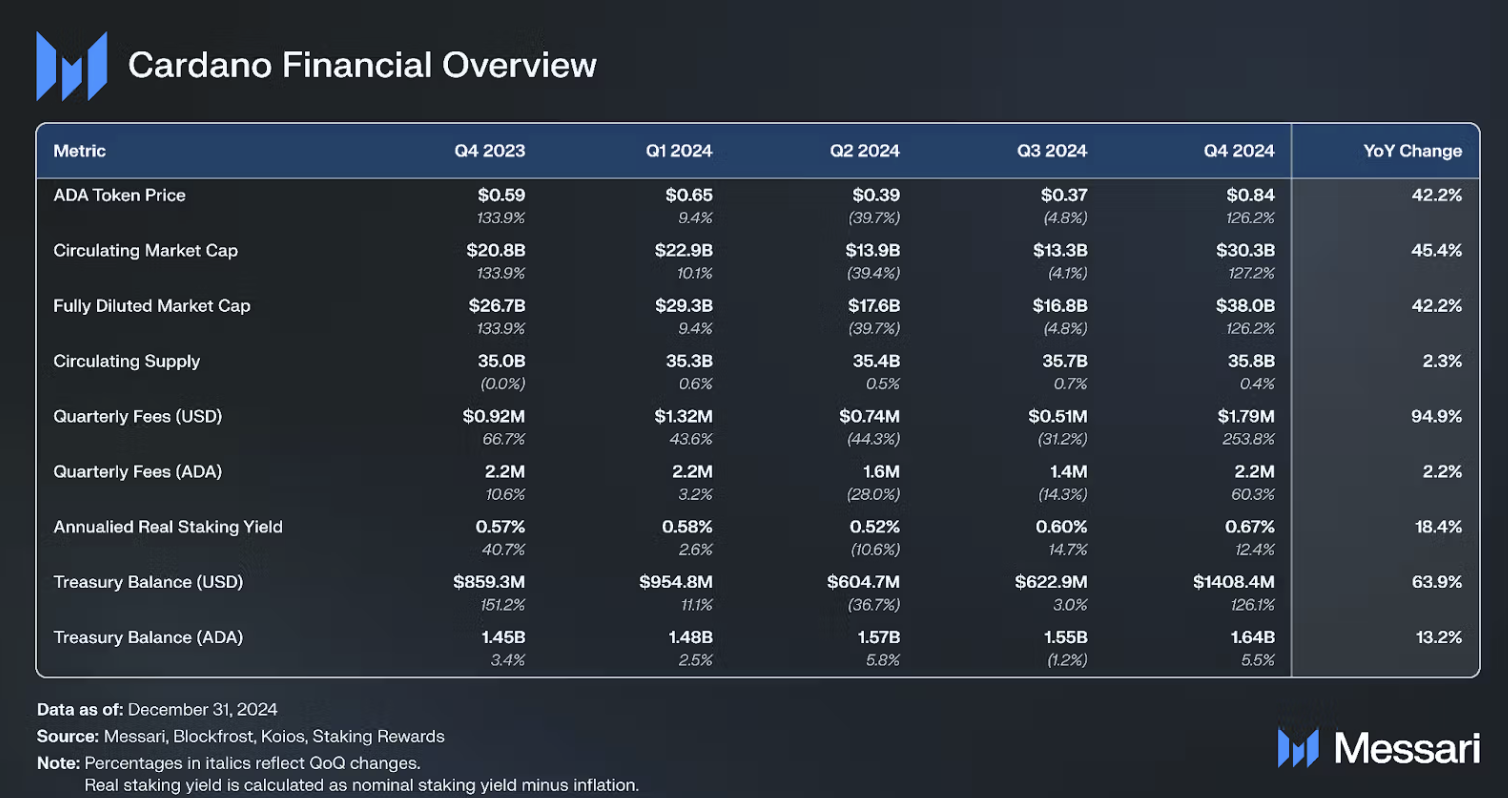The image size is (1508, 798).
Task: Click the $1408.4M treasury balance value
Action: 1233,582
